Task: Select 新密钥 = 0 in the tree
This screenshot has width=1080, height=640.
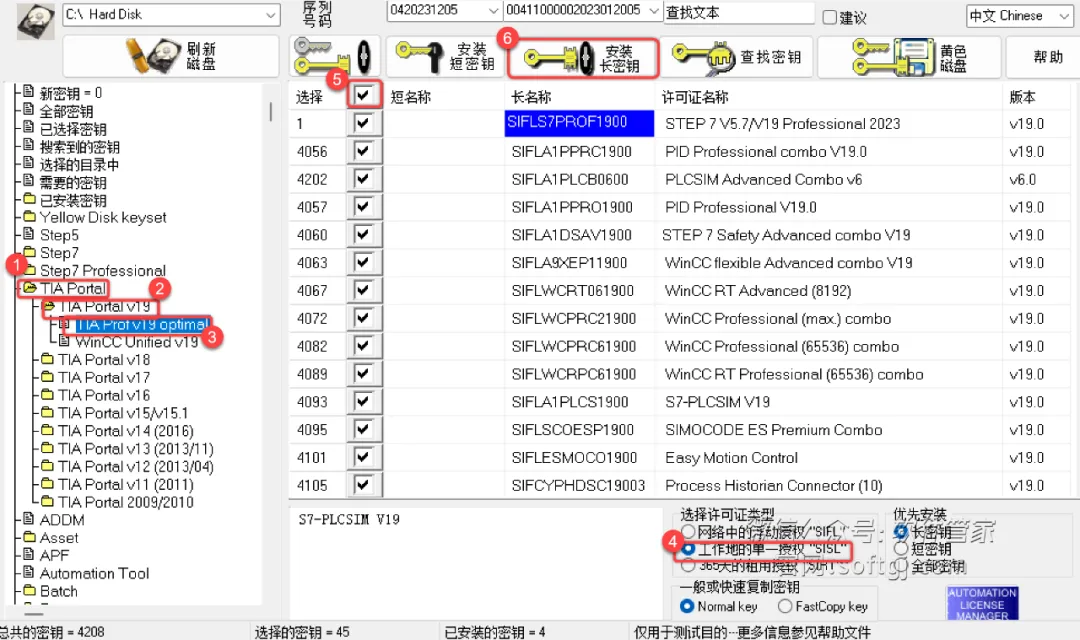Action: tap(70, 93)
